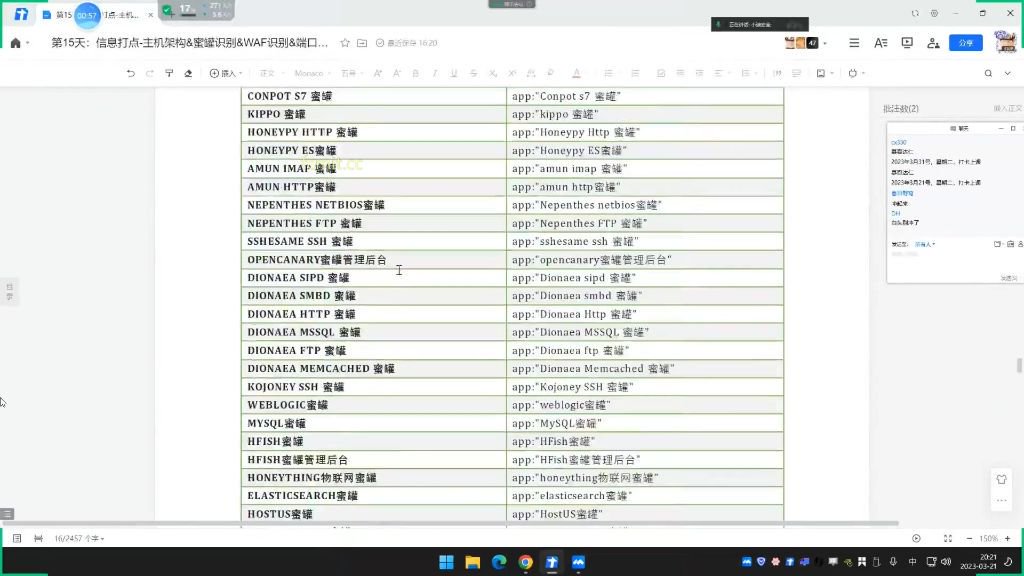
Task: Toggle subscript formatting
Action: (493, 73)
